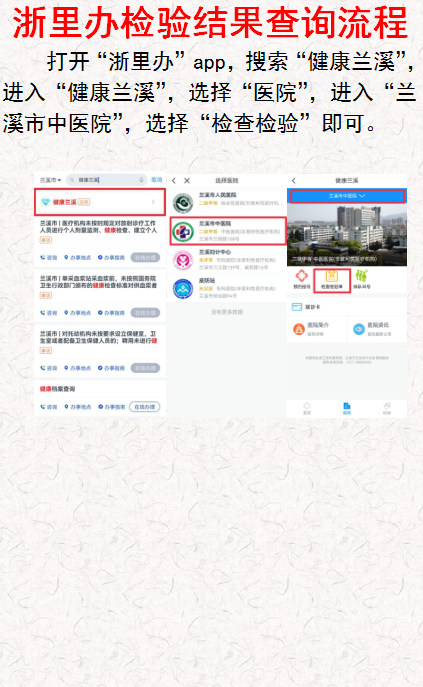Screen dimensions: 423x687
Task: Go back from the 健康兰溪 hospital page
Action: pyautogui.click(x=294, y=181)
